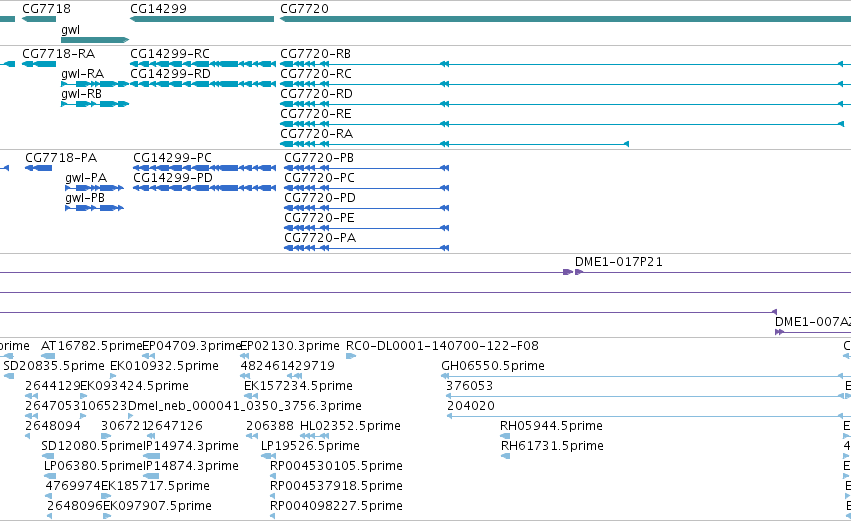This screenshot has height=521, width=851.
Task: Open the gwl-PB protein label
Action: pos(85,198)
